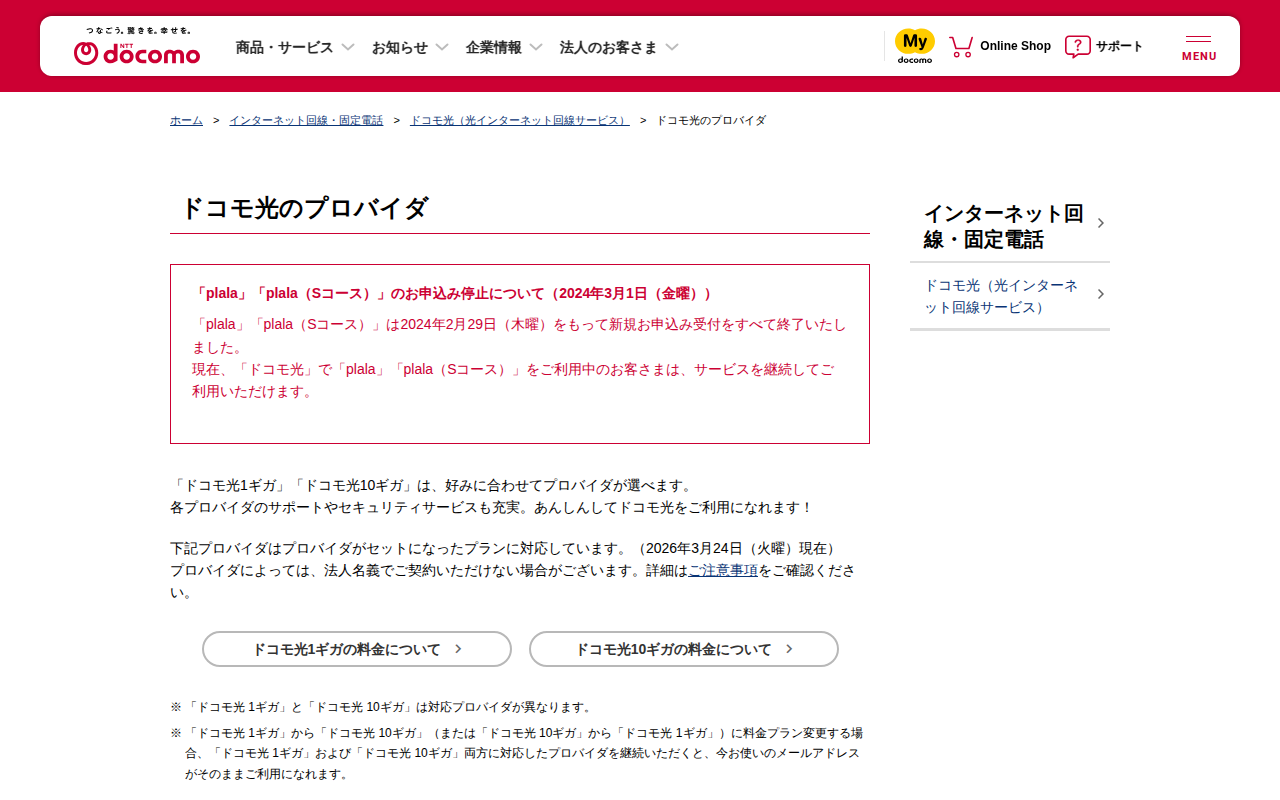This screenshot has height=800, width=1280.
Task: Click the red notice text 新規お申込み受付をすべて終了
Action: (x=695, y=324)
